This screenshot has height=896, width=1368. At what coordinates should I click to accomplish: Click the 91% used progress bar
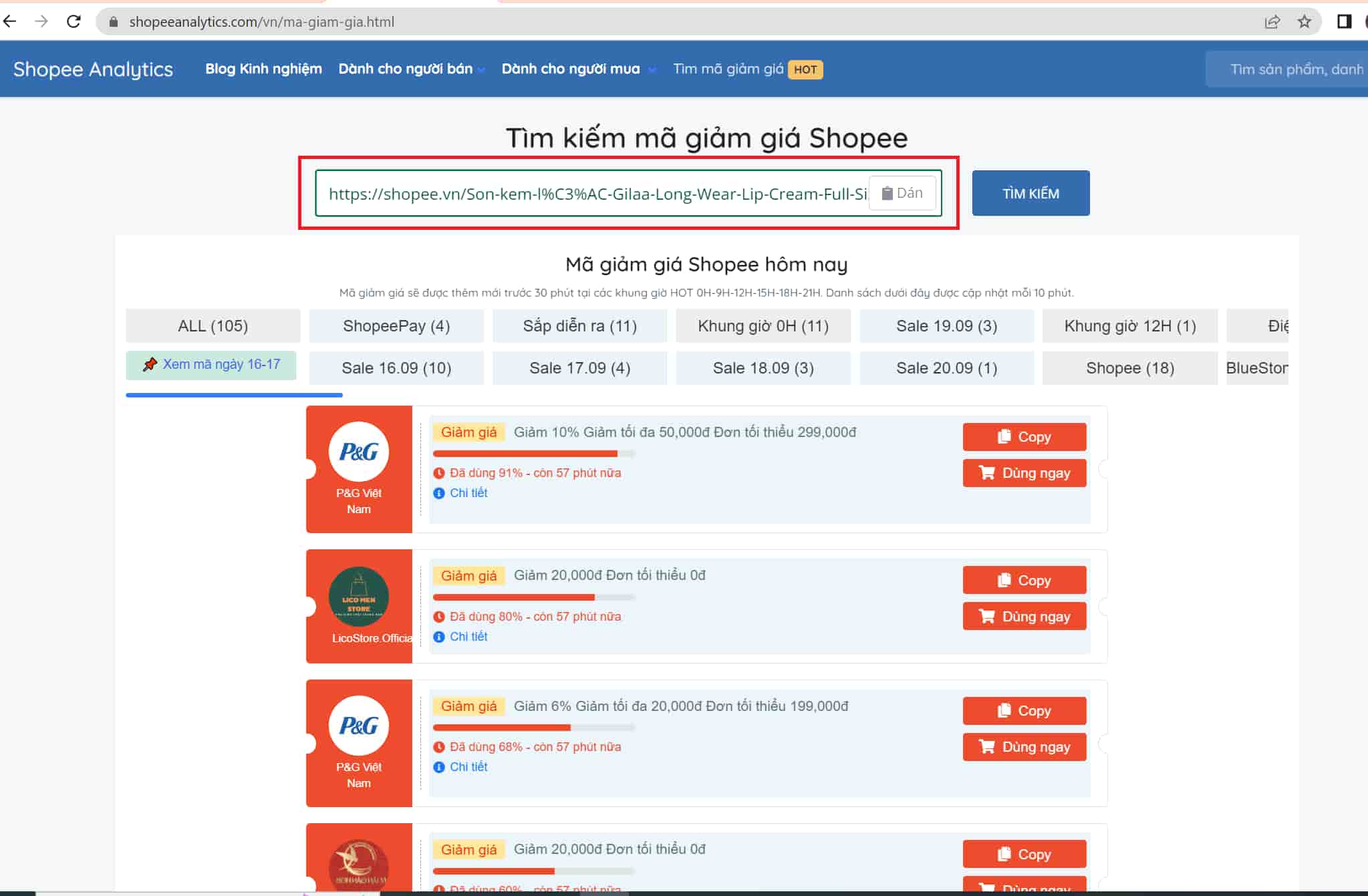[x=533, y=454]
